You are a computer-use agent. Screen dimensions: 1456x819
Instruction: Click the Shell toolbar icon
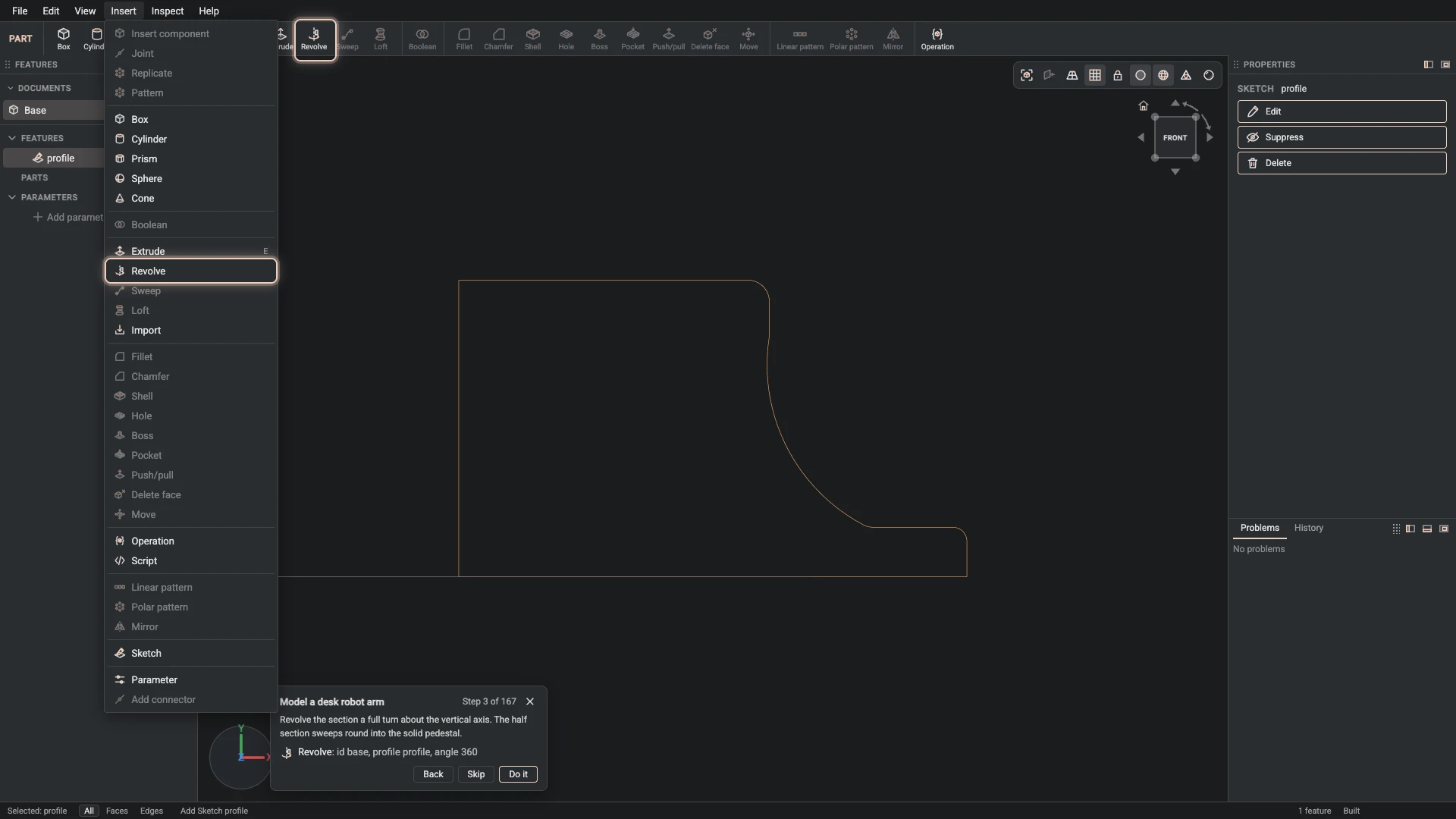(x=533, y=39)
